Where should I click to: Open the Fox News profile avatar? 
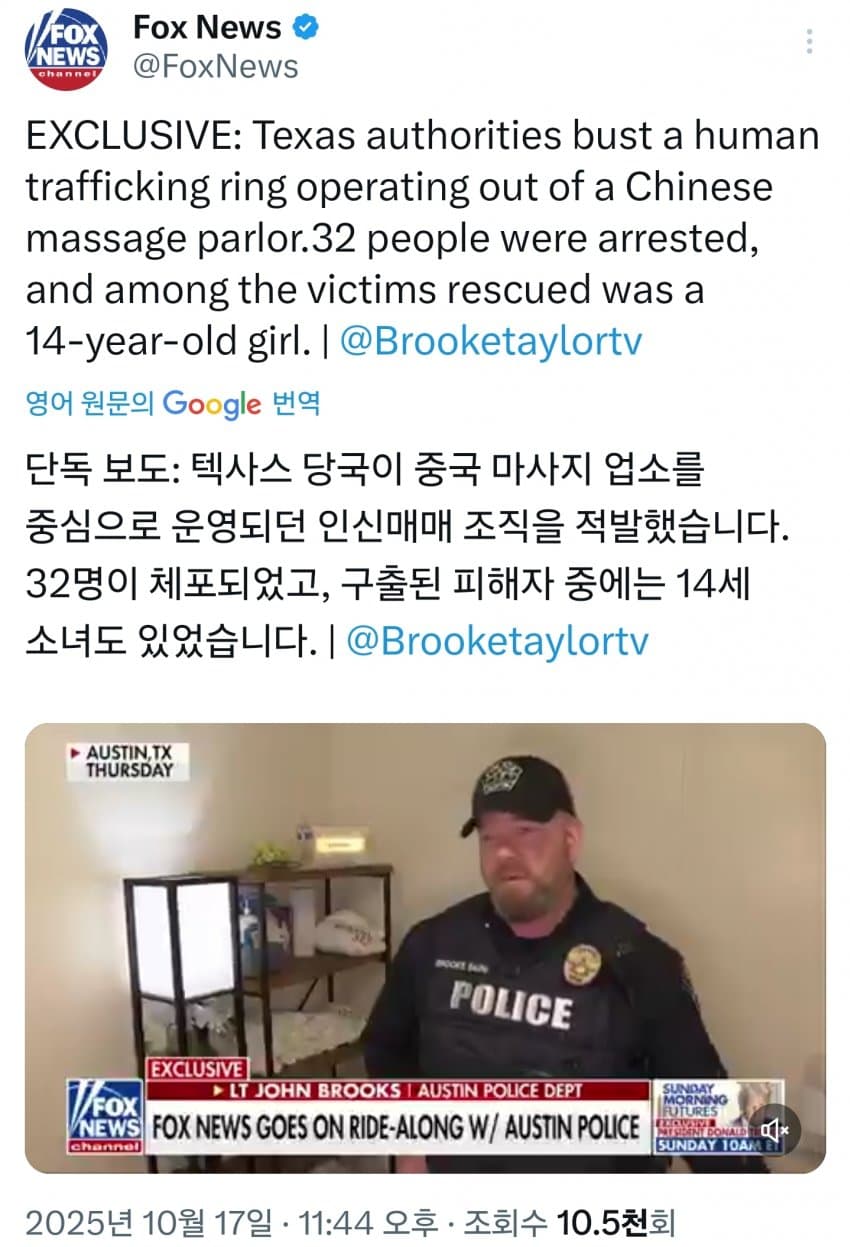(67, 47)
